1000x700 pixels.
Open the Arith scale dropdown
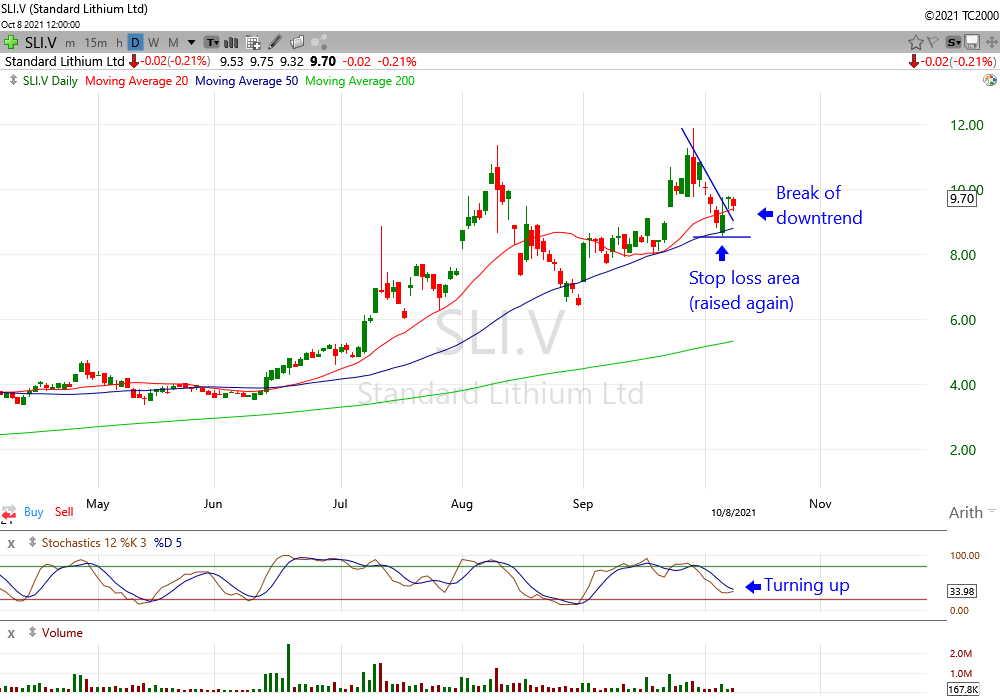pyautogui.click(x=972, y=513)
